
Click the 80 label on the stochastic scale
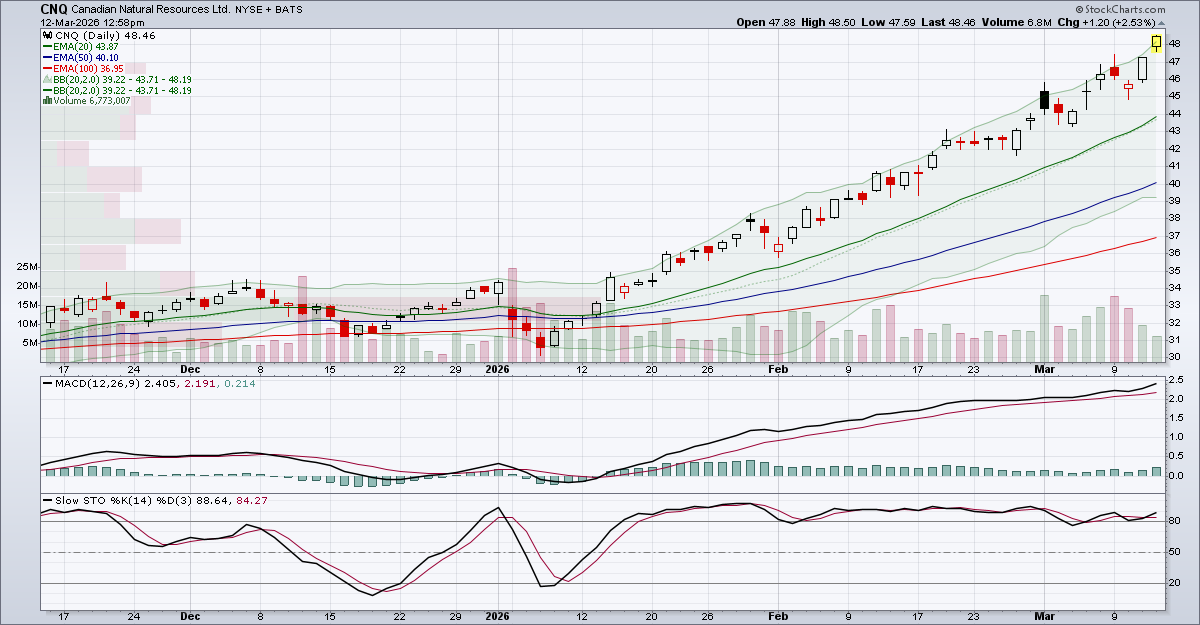[1173, 521]
